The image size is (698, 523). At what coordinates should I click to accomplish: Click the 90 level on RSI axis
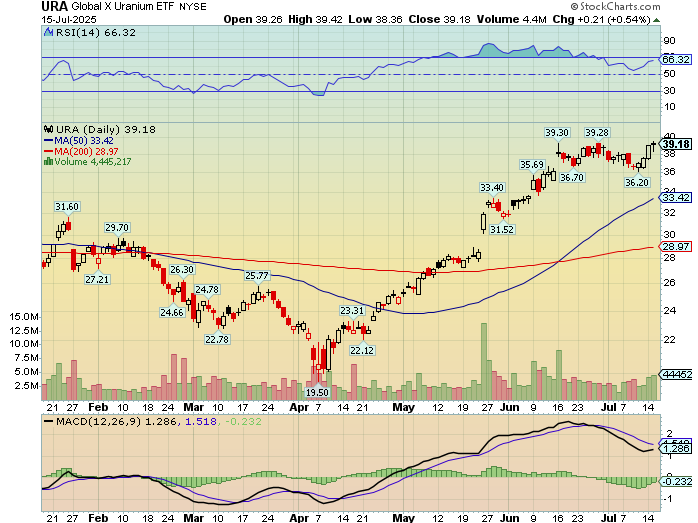[670, 41]
